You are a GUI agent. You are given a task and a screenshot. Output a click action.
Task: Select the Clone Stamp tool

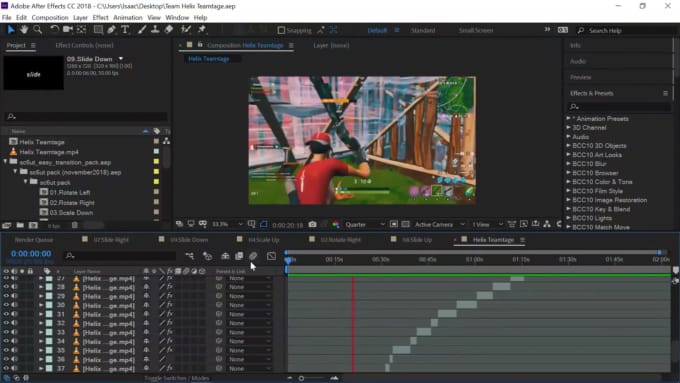tap(155, 29)
